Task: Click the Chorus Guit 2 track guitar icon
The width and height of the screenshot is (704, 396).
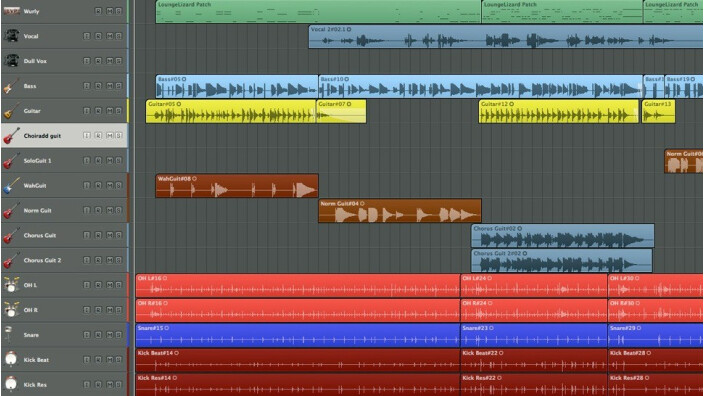Action: pos(12,260)
